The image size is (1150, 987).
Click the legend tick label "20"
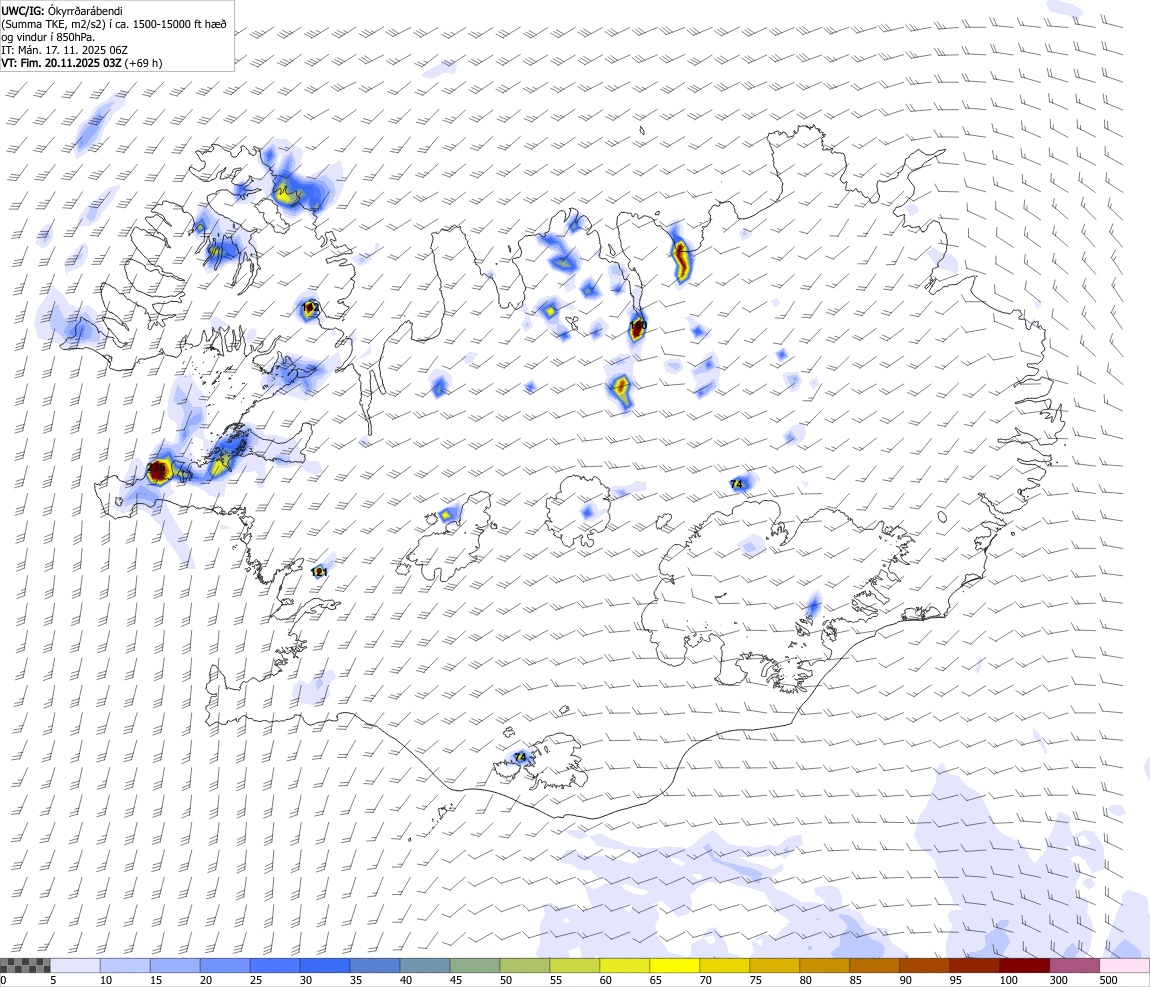click(206, 980)
